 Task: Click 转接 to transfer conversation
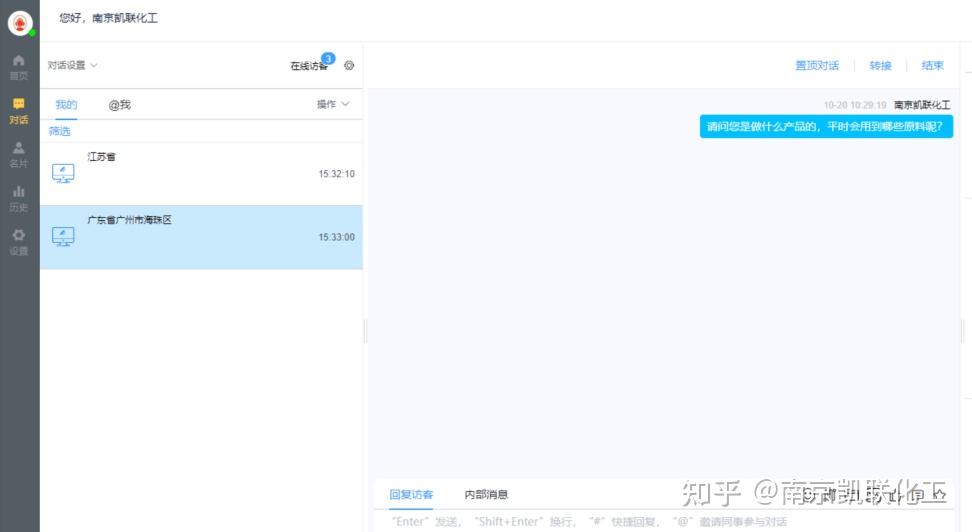[880, 66]
